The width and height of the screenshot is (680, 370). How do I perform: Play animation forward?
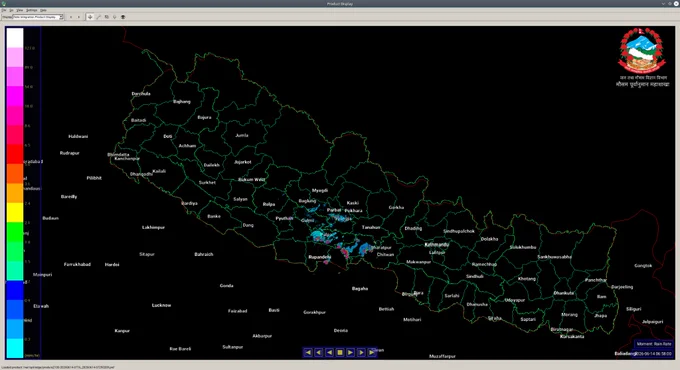pos(350,353)
